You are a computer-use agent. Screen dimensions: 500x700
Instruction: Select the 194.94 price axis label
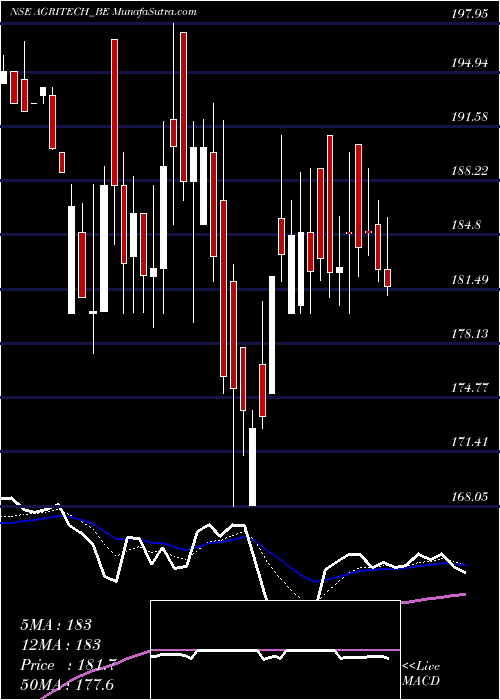pos(469,62)
